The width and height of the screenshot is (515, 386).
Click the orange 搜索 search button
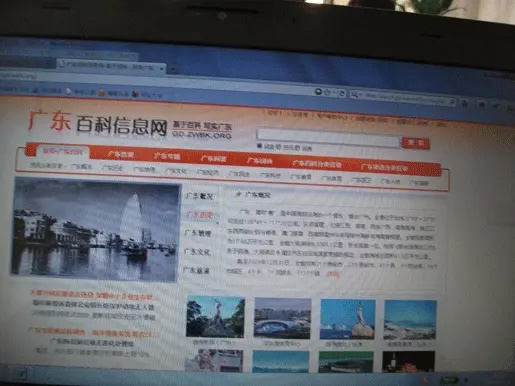[416, 143]
